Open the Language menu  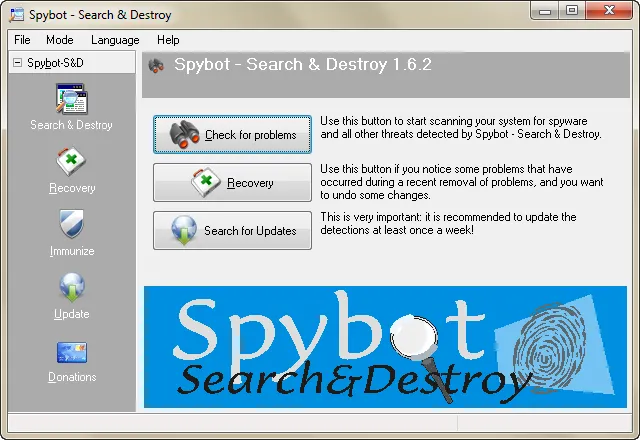115,40
